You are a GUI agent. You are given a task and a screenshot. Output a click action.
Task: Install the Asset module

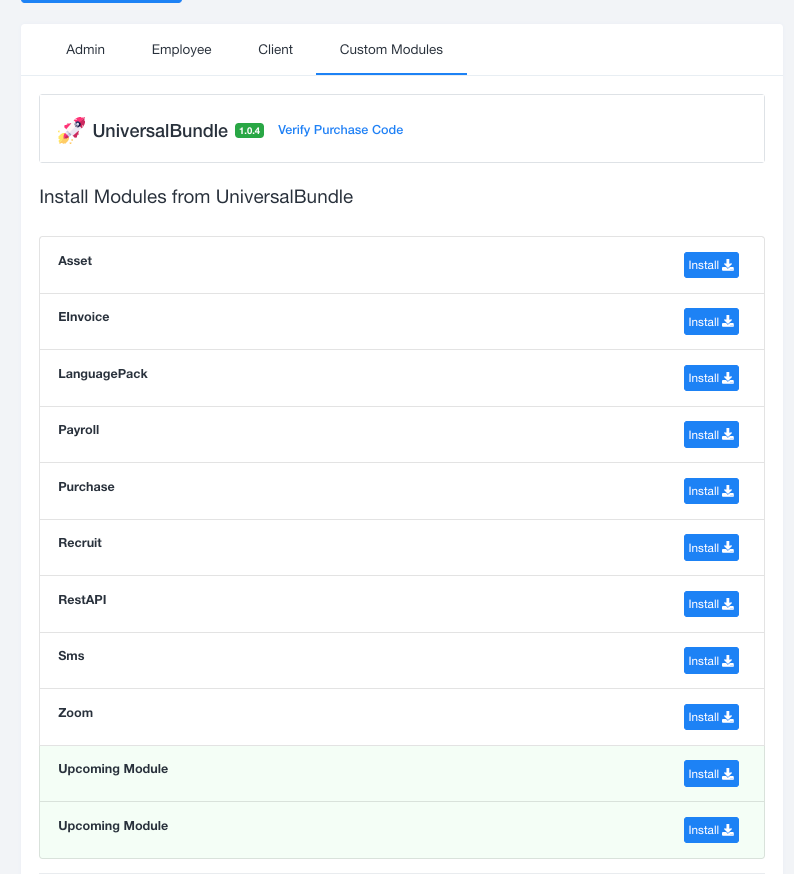click(x=711, y=265)
